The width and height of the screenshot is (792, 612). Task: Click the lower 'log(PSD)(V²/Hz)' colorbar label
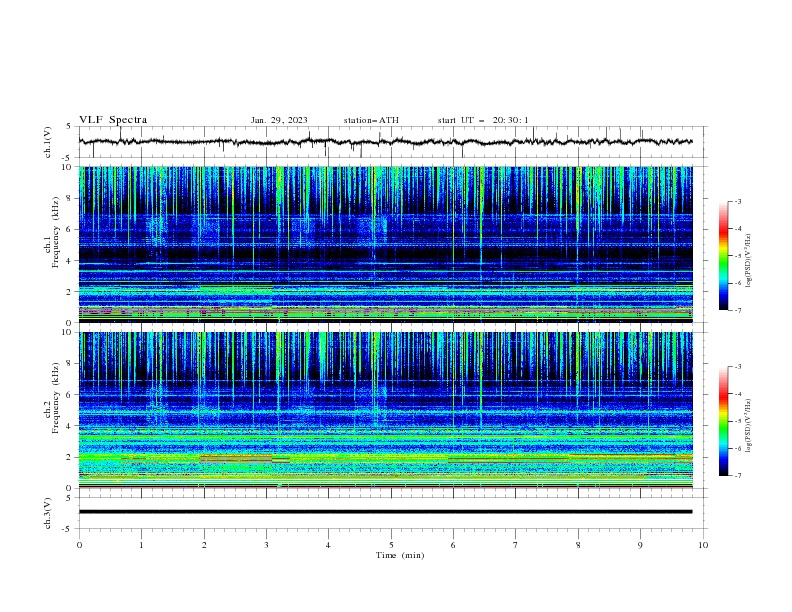[749, 426]
